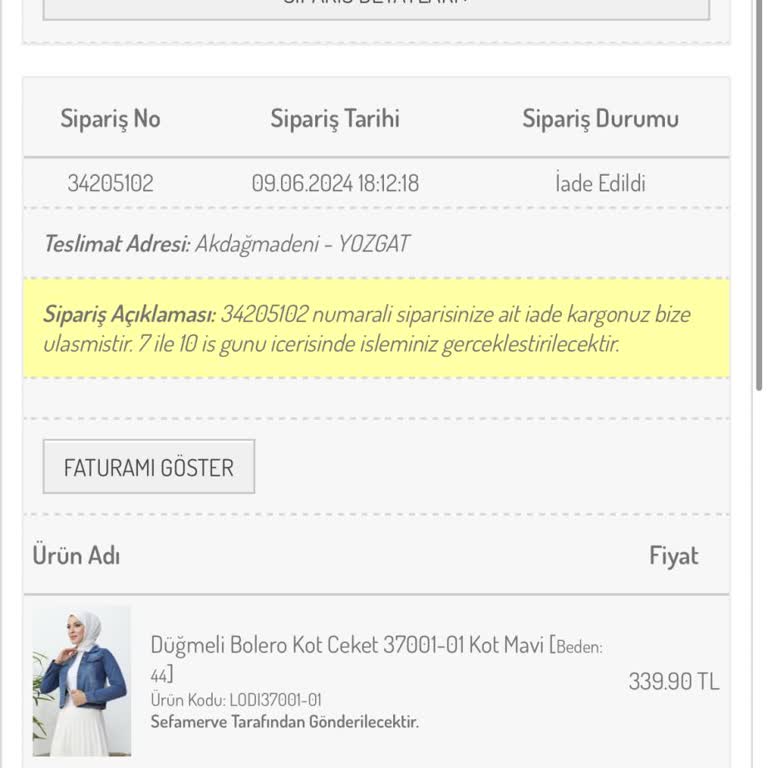Click the Sipariş No column header
This screenshot has width=768, height=768.
coord(110,119)
